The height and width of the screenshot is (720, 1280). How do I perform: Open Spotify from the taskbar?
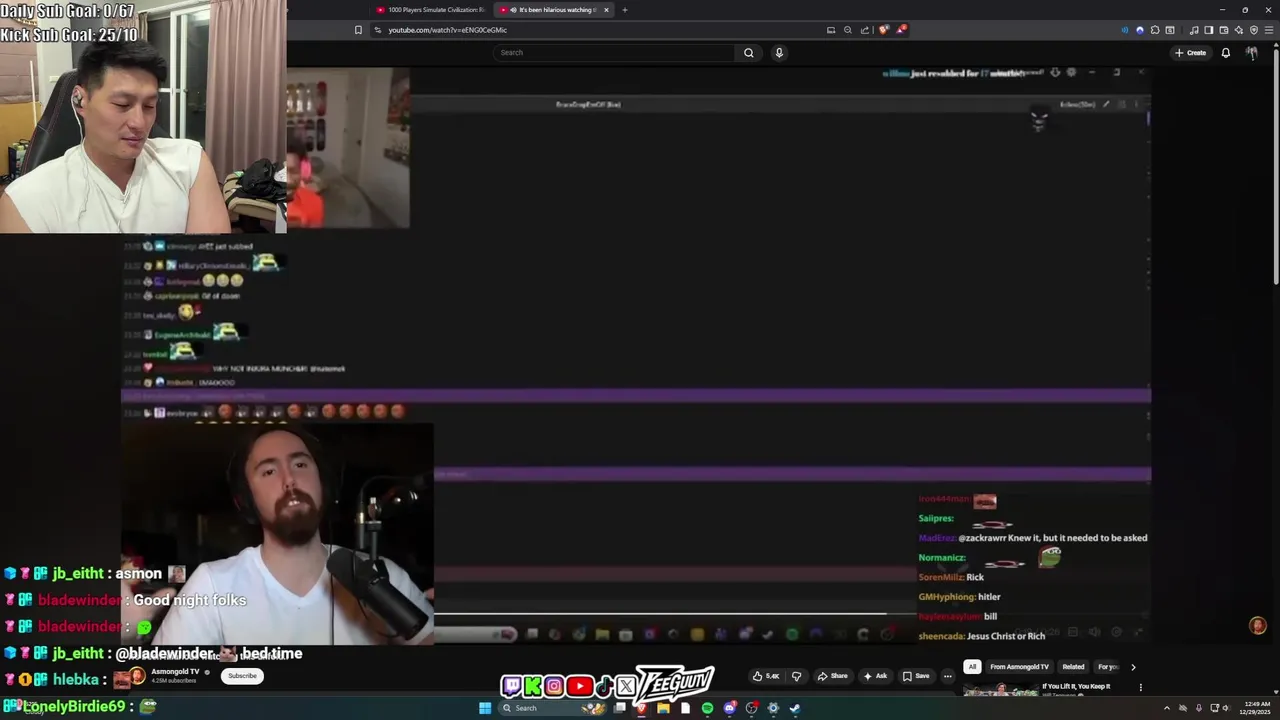707,708
